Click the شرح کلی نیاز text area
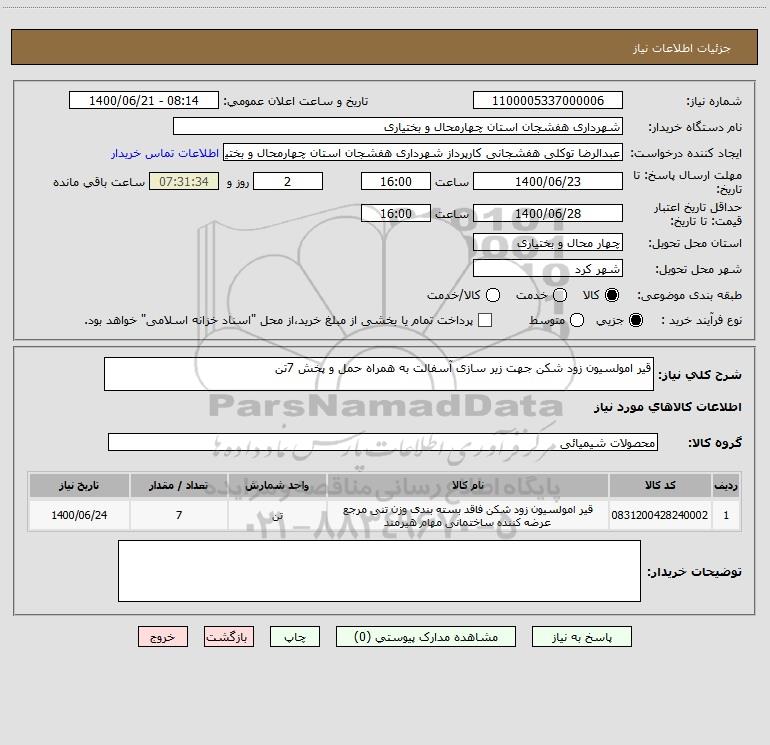 click(379, 374)
